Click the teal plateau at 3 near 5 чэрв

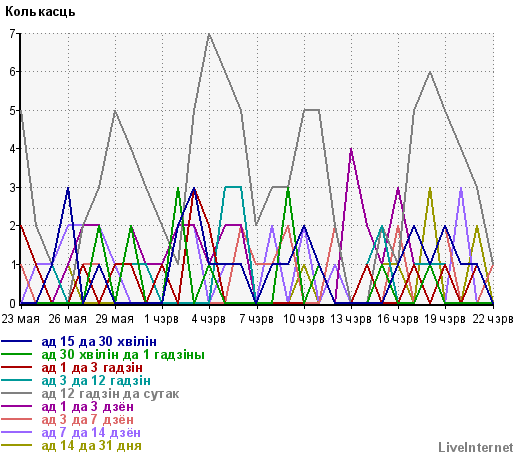233,187
